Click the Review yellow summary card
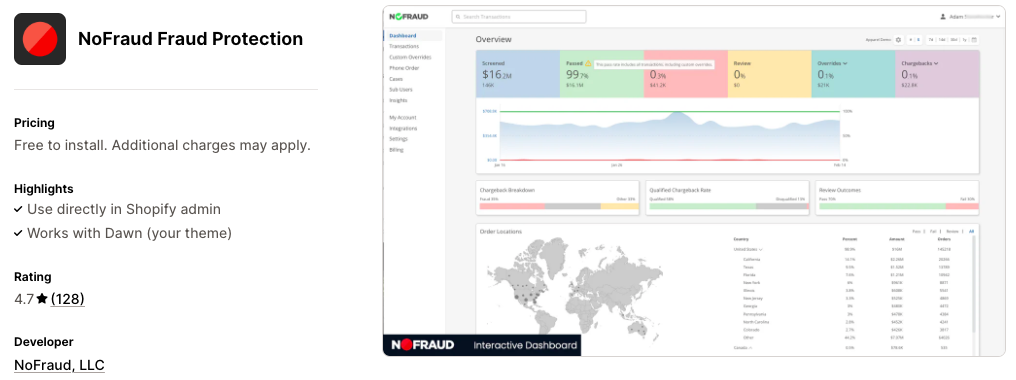 click(770, 74)
